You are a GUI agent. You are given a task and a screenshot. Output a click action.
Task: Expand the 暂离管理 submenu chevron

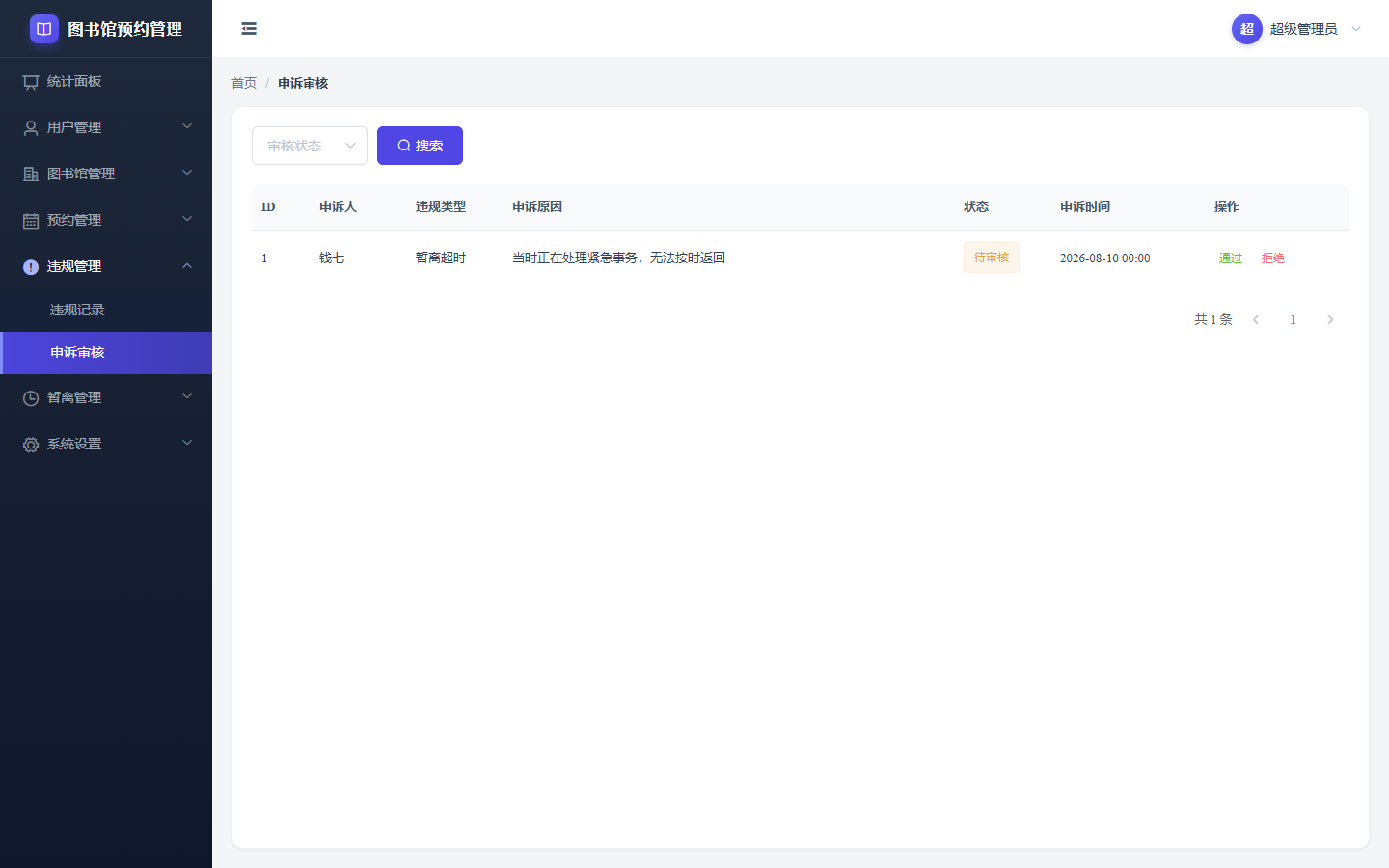coord(187,396)
